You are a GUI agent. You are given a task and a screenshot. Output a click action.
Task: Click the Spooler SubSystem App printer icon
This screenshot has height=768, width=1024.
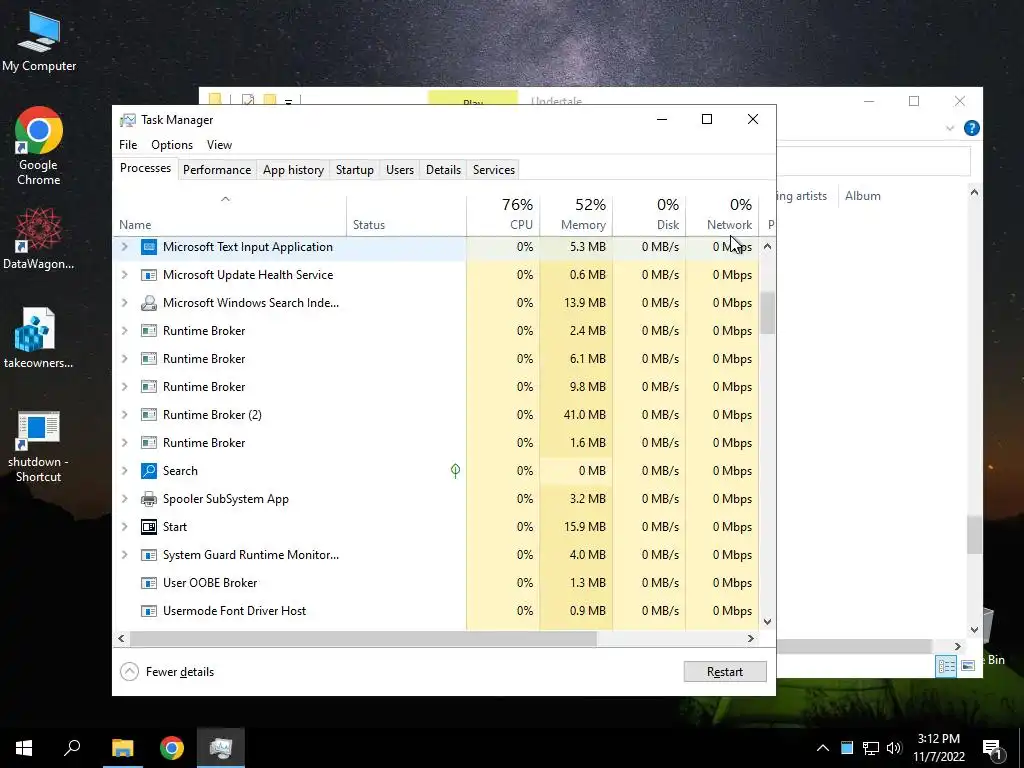point(149,499)
